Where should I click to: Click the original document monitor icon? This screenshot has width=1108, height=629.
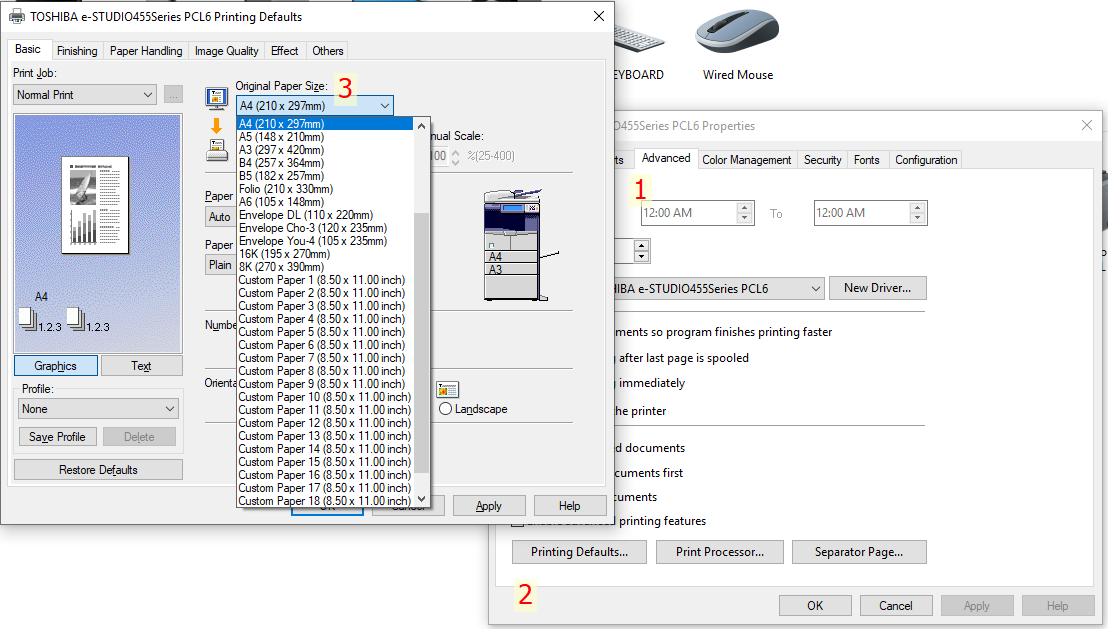tap(216, 98)
